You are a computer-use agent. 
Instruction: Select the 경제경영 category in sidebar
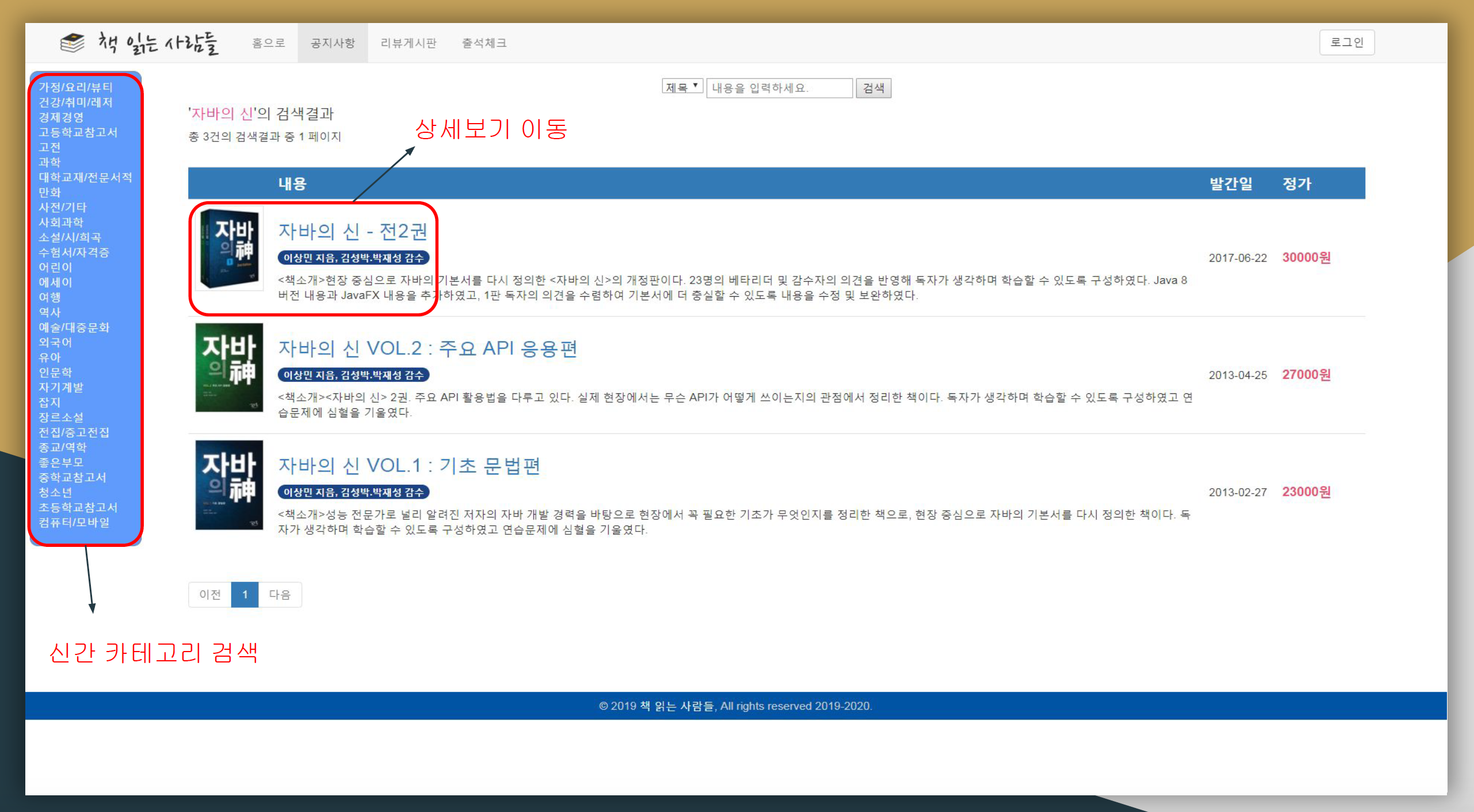(61, 117)
